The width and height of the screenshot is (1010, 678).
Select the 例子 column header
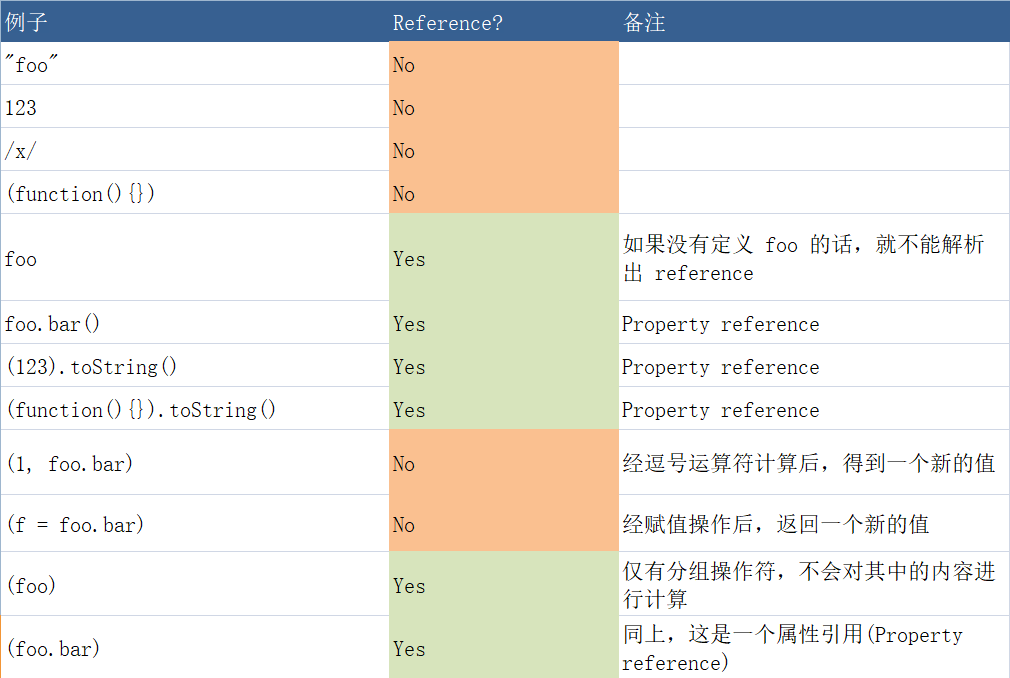coord(195,22)
